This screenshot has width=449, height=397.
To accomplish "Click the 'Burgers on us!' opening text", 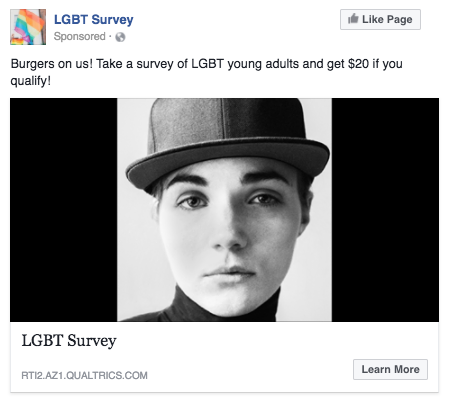I will (52, 64).
